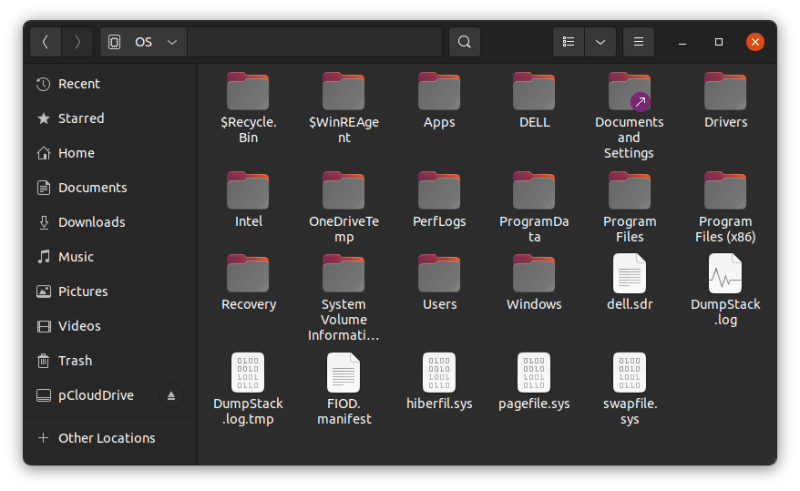Screen dimensions: 800x491
Task: Go to Home in the sidebar
Action: click(x=110, y=153)
